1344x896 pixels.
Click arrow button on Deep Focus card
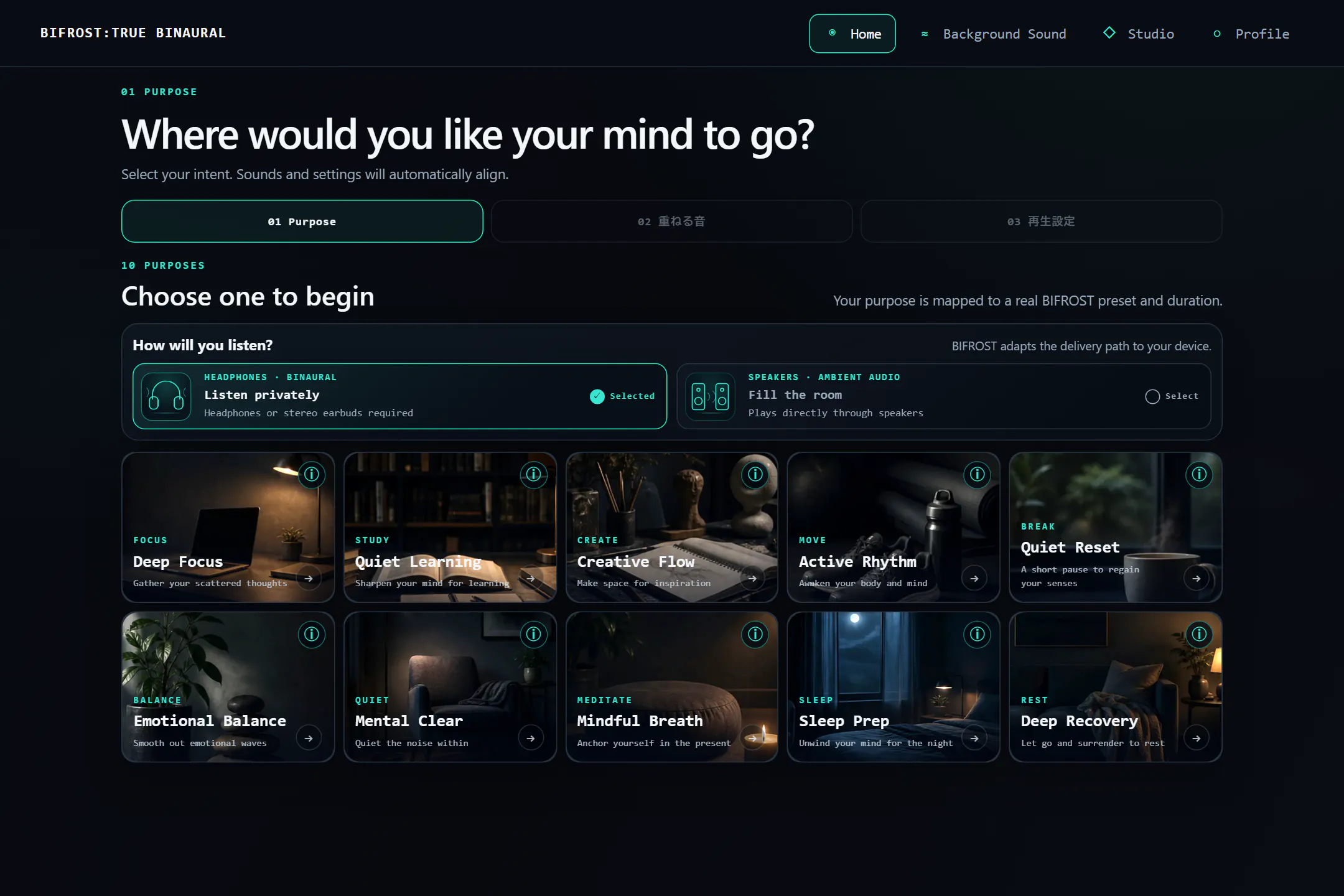click(309, 579)
